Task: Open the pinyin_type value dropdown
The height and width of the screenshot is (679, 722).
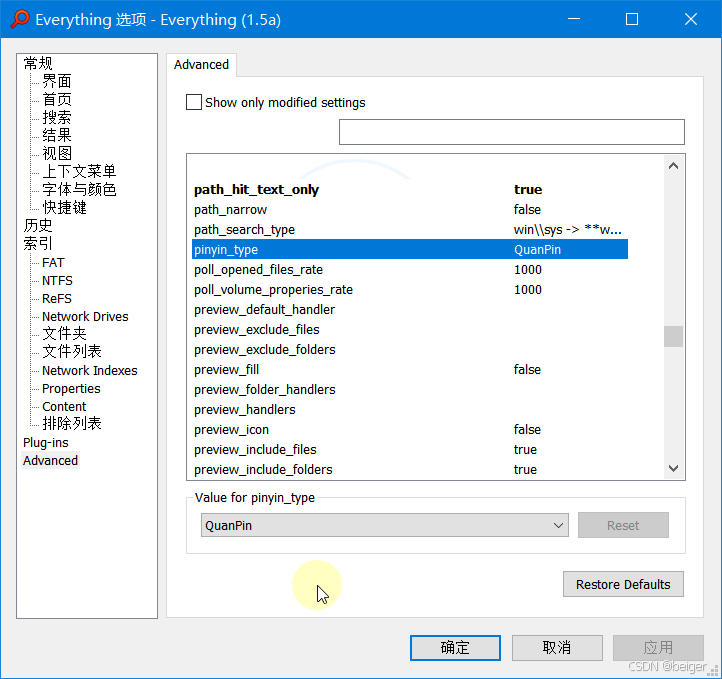Action: click(384, 525)
